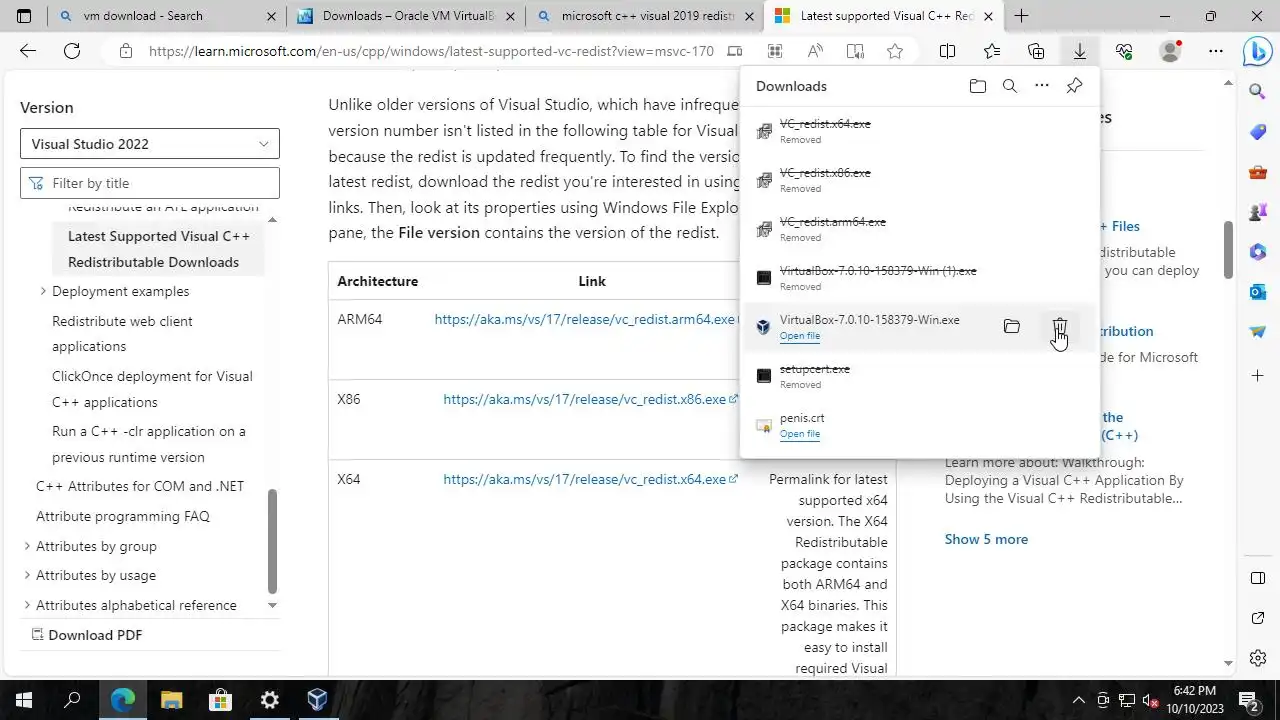Open sidebar tools briefcase icon
The width and height of the screenshot is (1280, 720).
pyautogui.click(x=1258, y=172)
